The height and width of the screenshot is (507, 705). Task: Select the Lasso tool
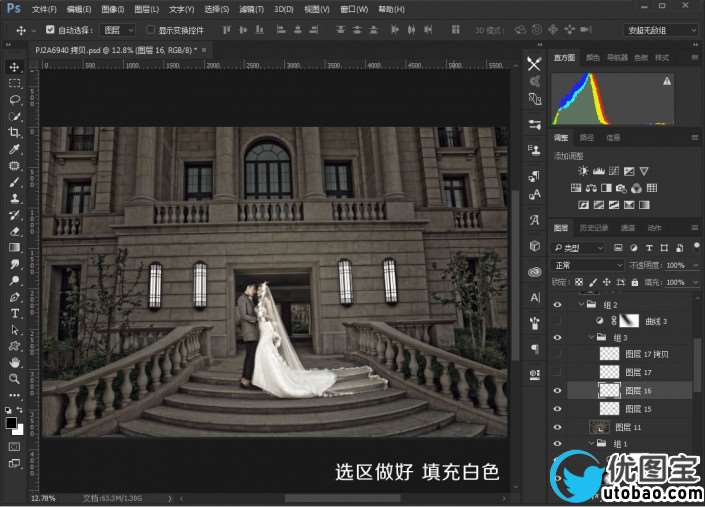(14, 100)
